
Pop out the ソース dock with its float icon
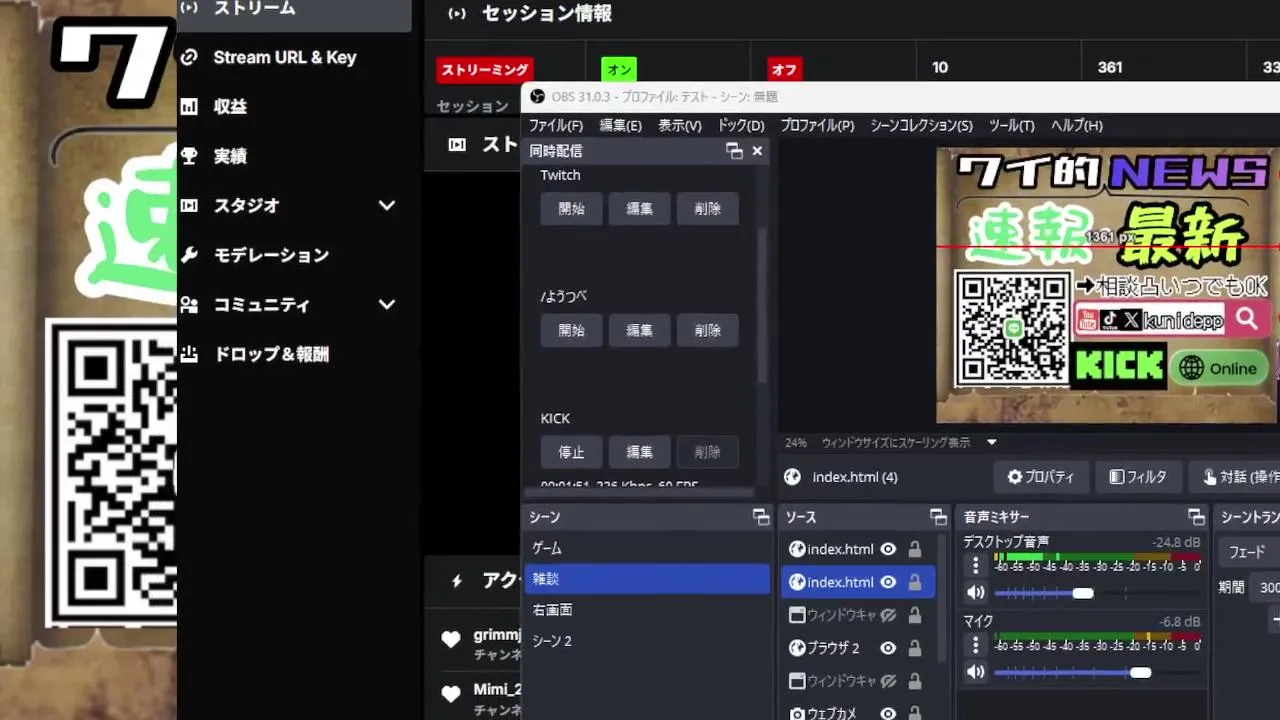[x=938, y=517]
